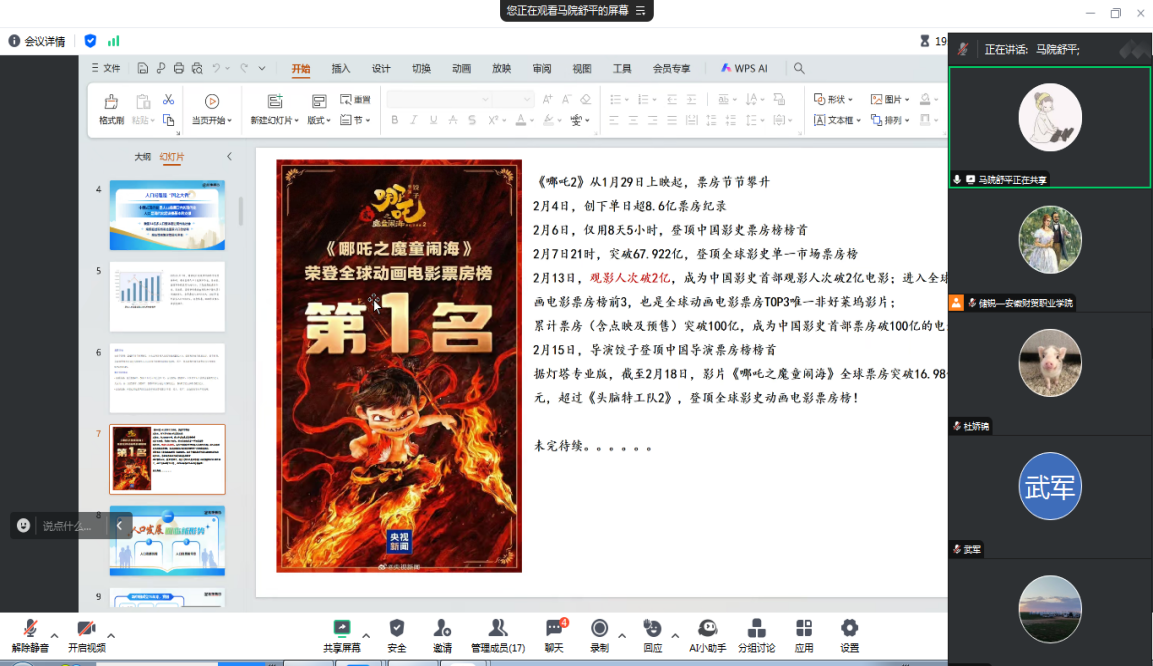
Task: Check the green network signal indicator
Action: click(114, 41)
